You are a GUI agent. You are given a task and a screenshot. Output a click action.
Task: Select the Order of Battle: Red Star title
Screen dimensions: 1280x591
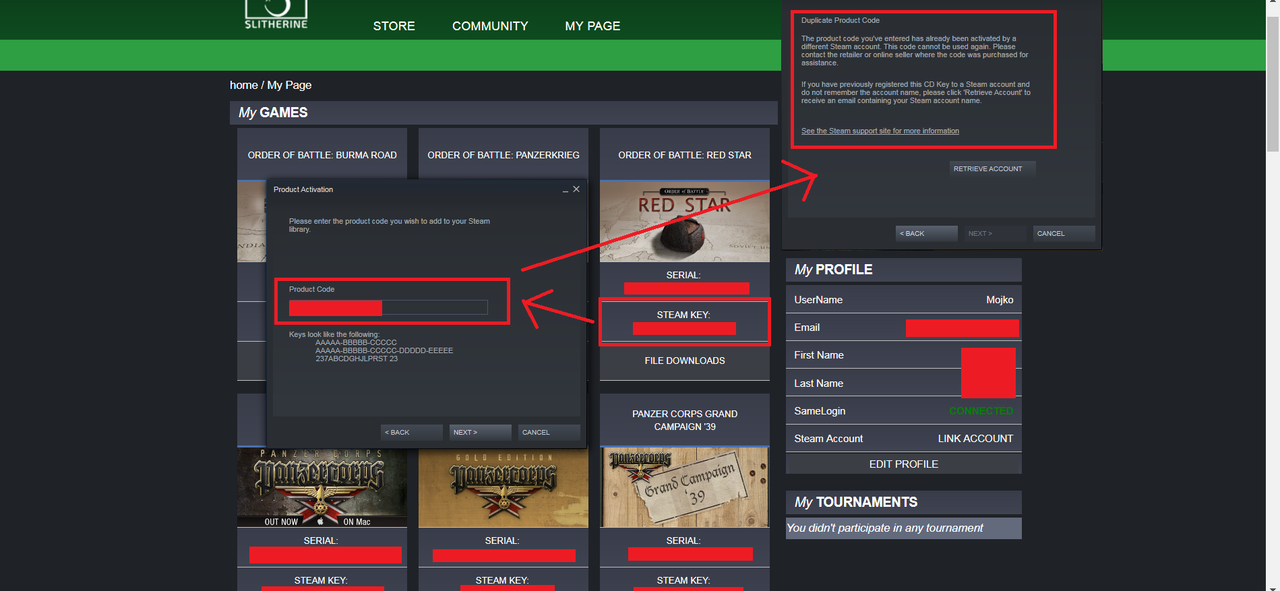(x=685, y=155)
